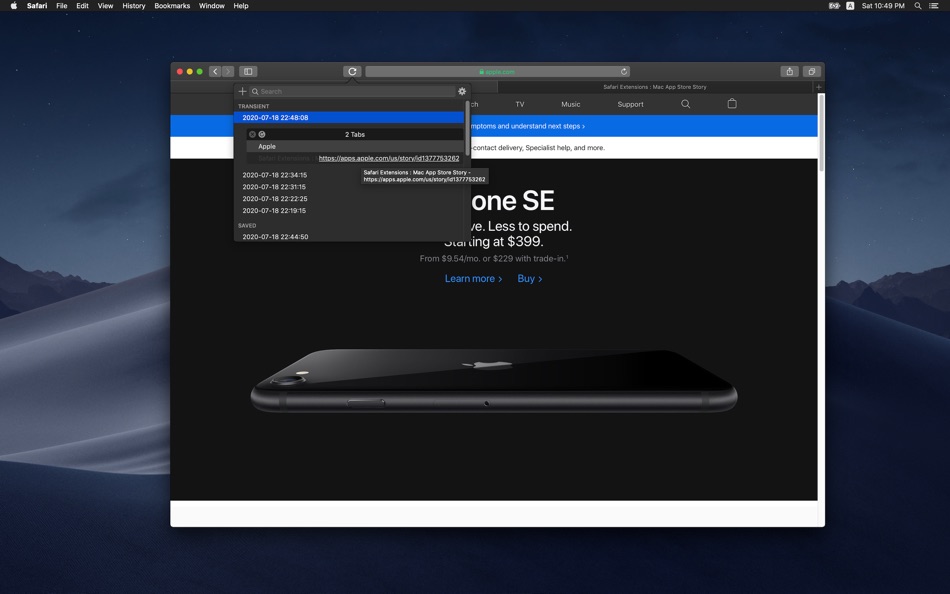Open the apps.apple.com story link
Image resolution: width=950 pixels, height=594 pixels.
(389, 158)
